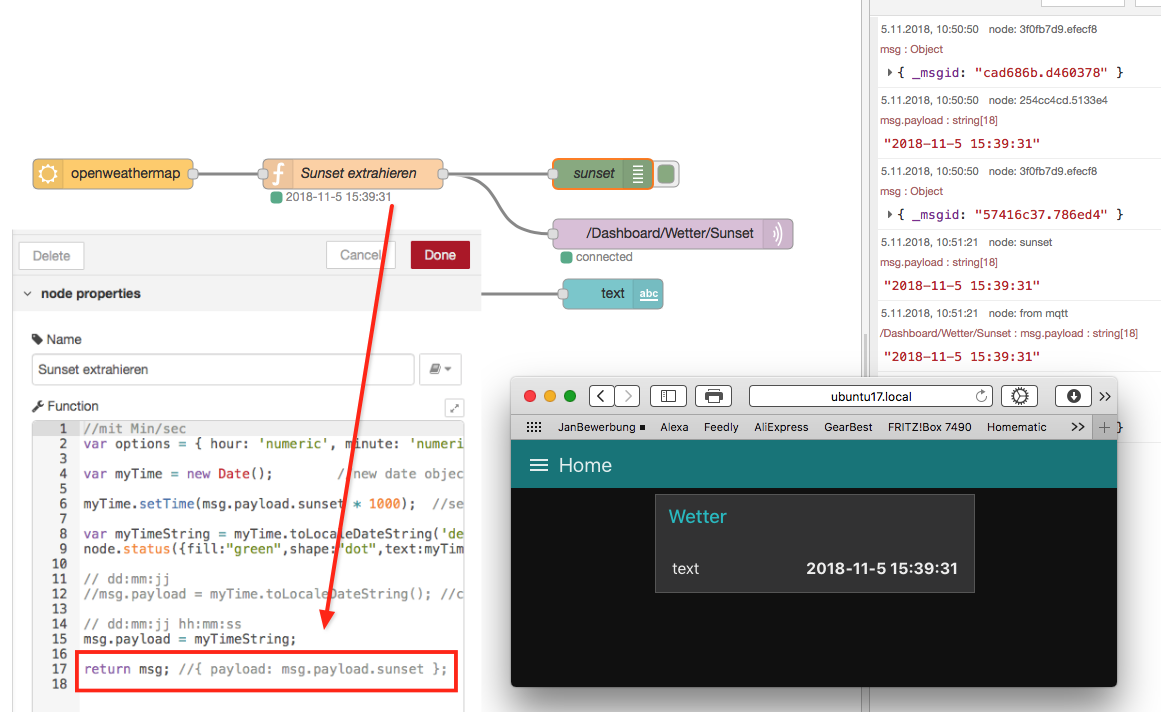Select the openweathermap node
This screenshot has height=712, width=1161.
[113, 174]
